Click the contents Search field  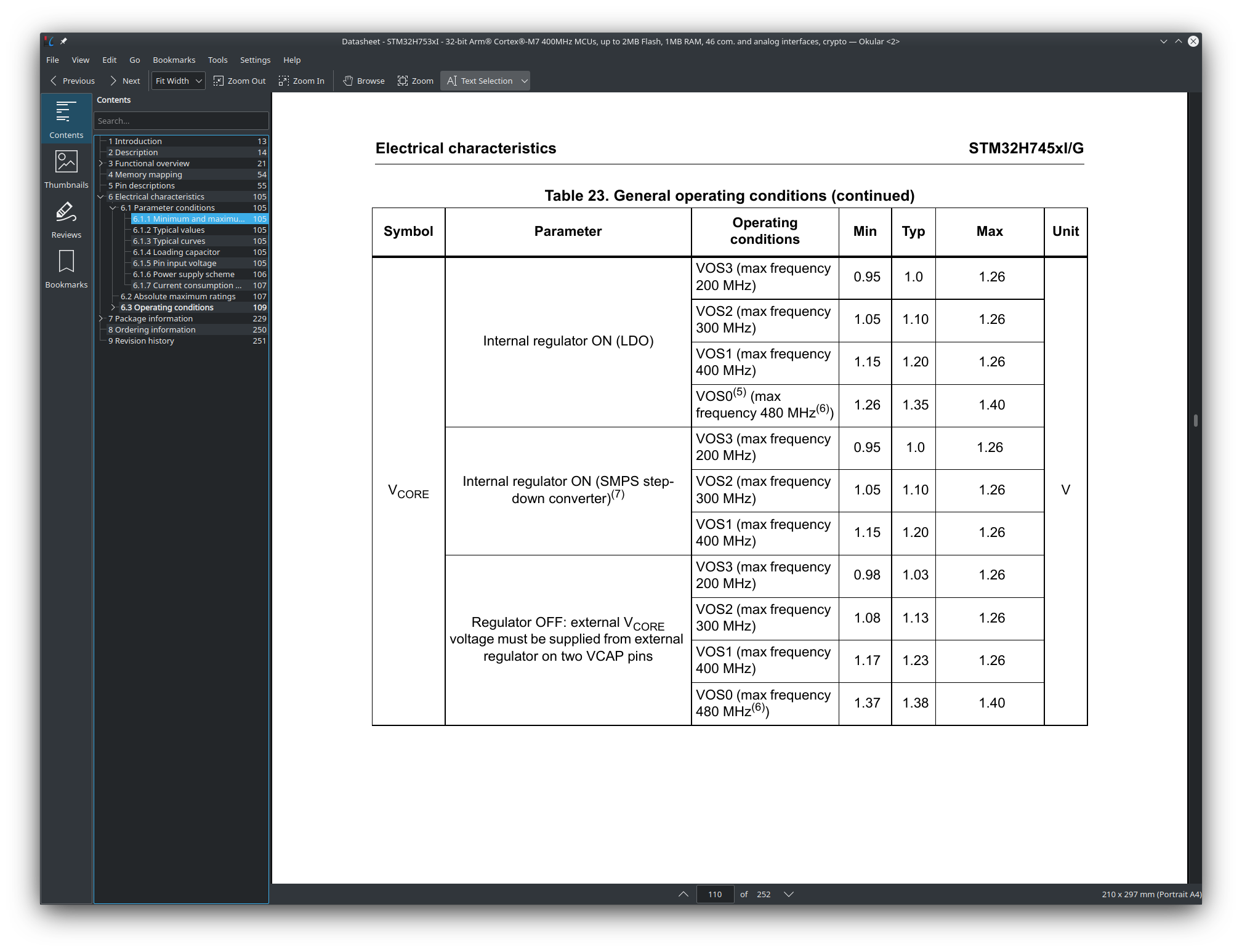[x=181, y=121]
